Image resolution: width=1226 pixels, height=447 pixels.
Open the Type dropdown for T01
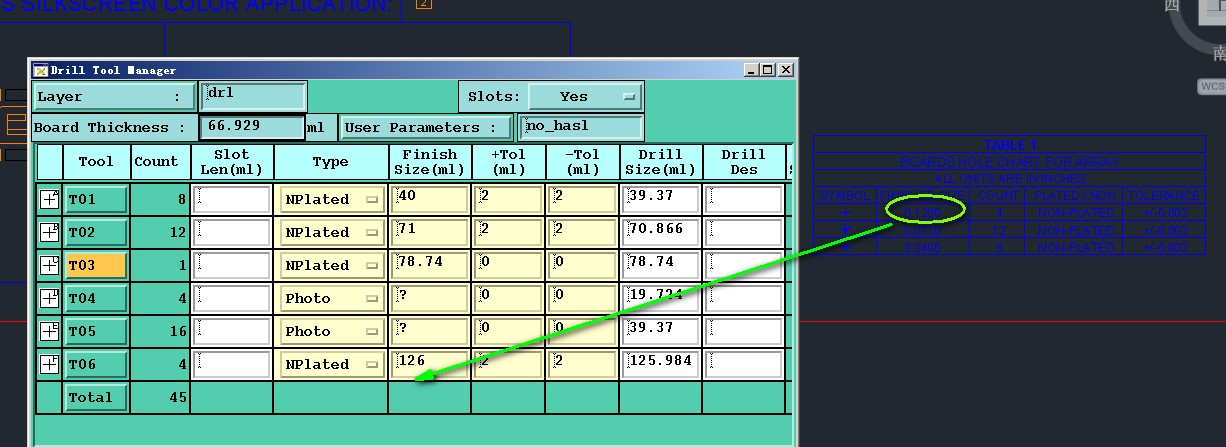(330, 199)
